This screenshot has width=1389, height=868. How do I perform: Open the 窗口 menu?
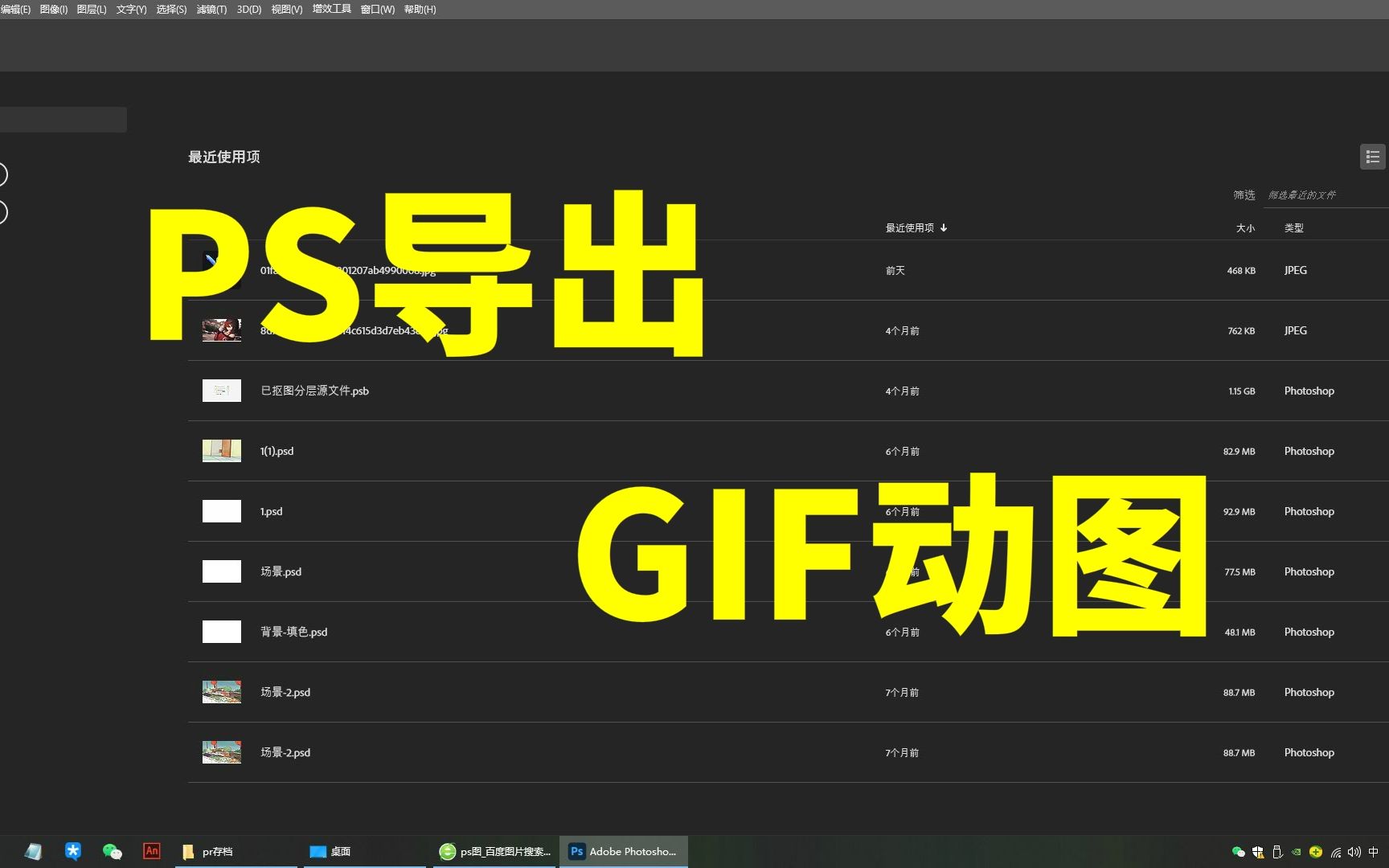376,9
